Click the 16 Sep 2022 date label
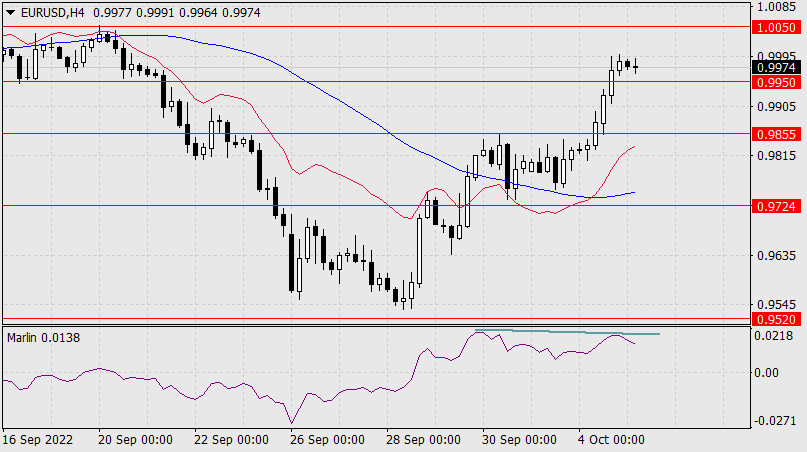The height and width of the screenshot is (452, 807). point(38,440)
